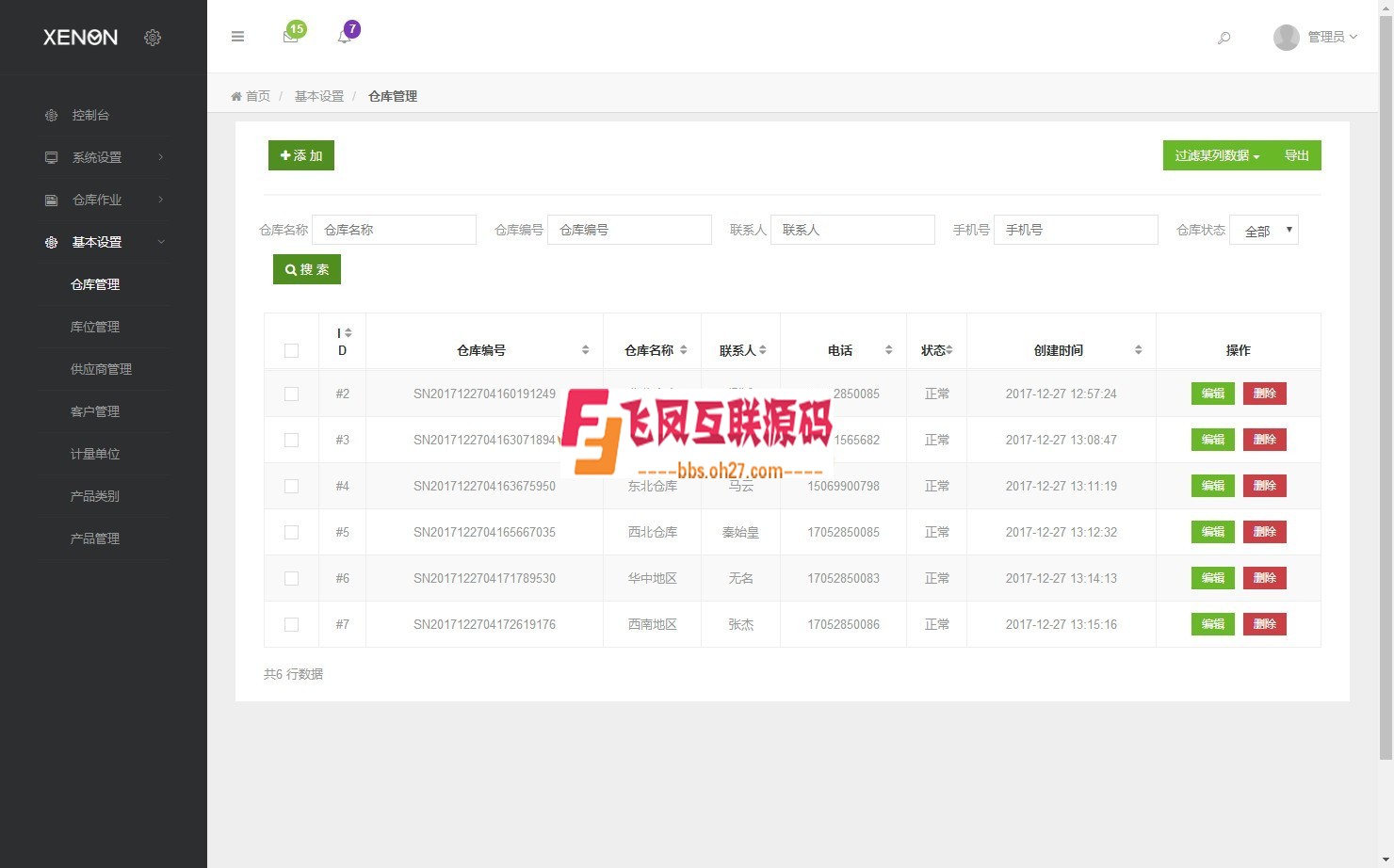Click 删除 for row #3
The width and height of the screenshot is (1394, 868).
pos(1265,440)
